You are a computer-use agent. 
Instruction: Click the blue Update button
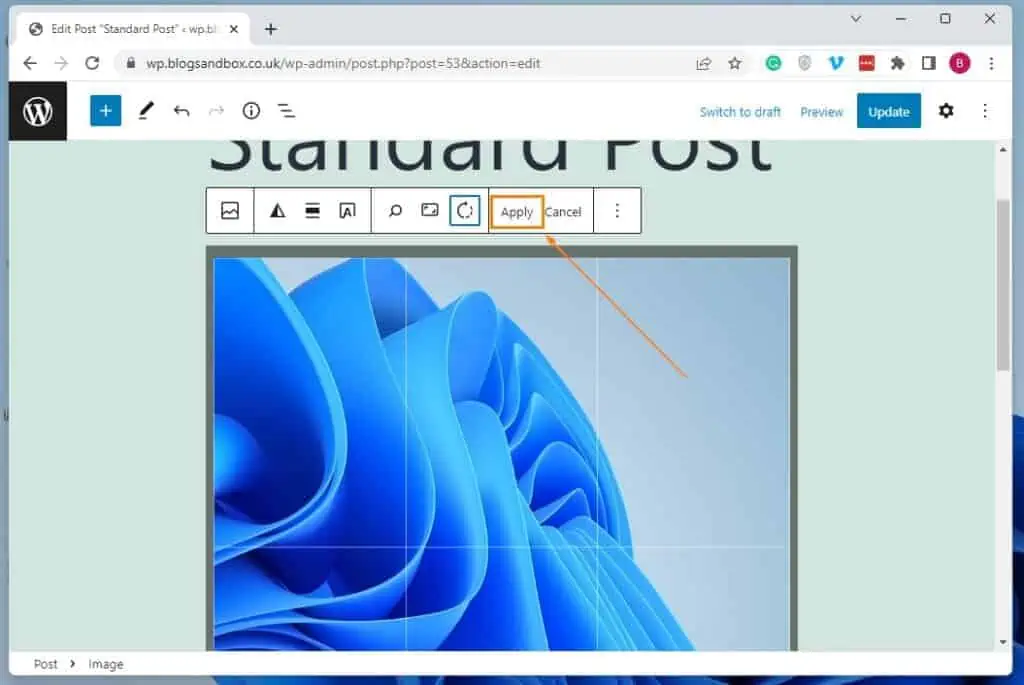click(889, 111)
